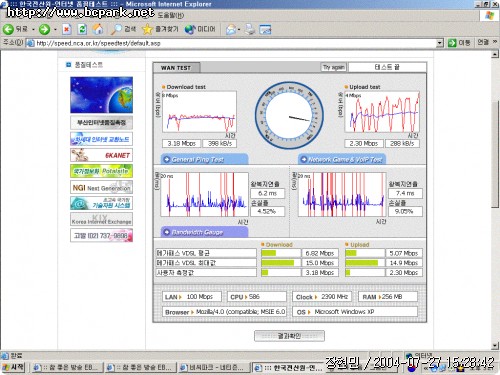Open the Favorites star icon
500x375 pixels.
(147, 29)
